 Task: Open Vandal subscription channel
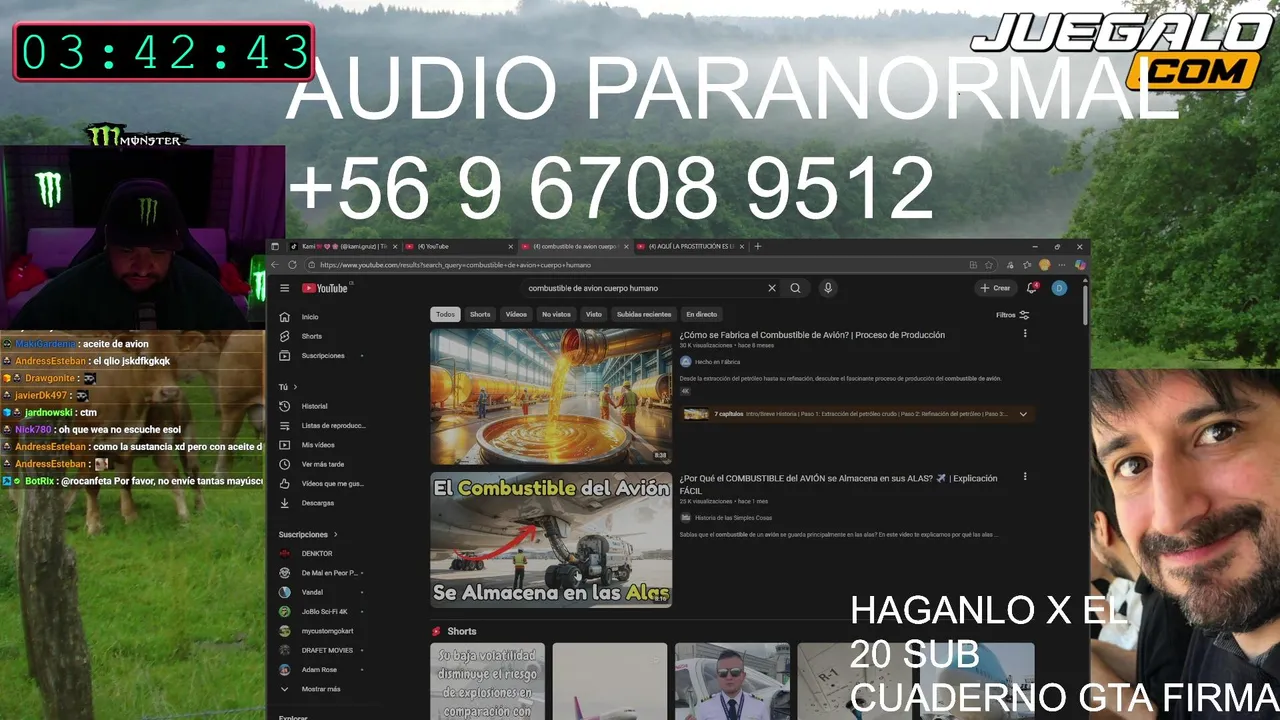[x=312, y=592]
